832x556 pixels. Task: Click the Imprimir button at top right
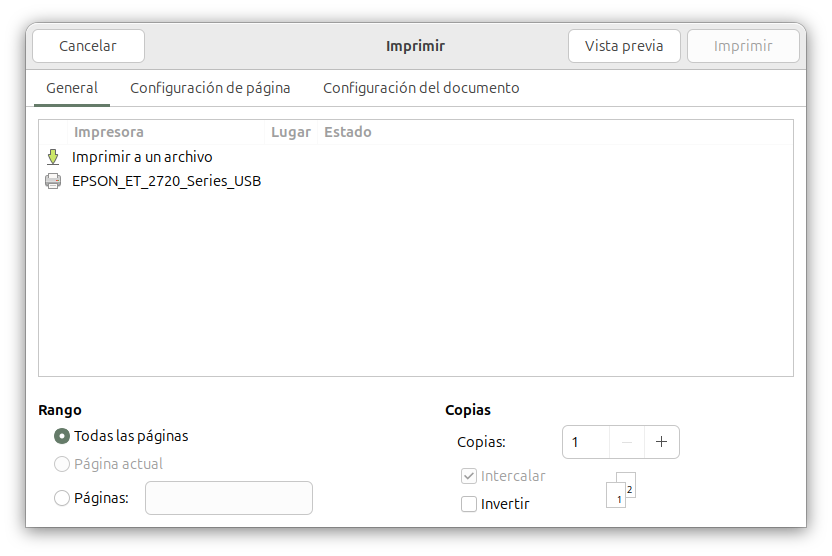[743, 46]
